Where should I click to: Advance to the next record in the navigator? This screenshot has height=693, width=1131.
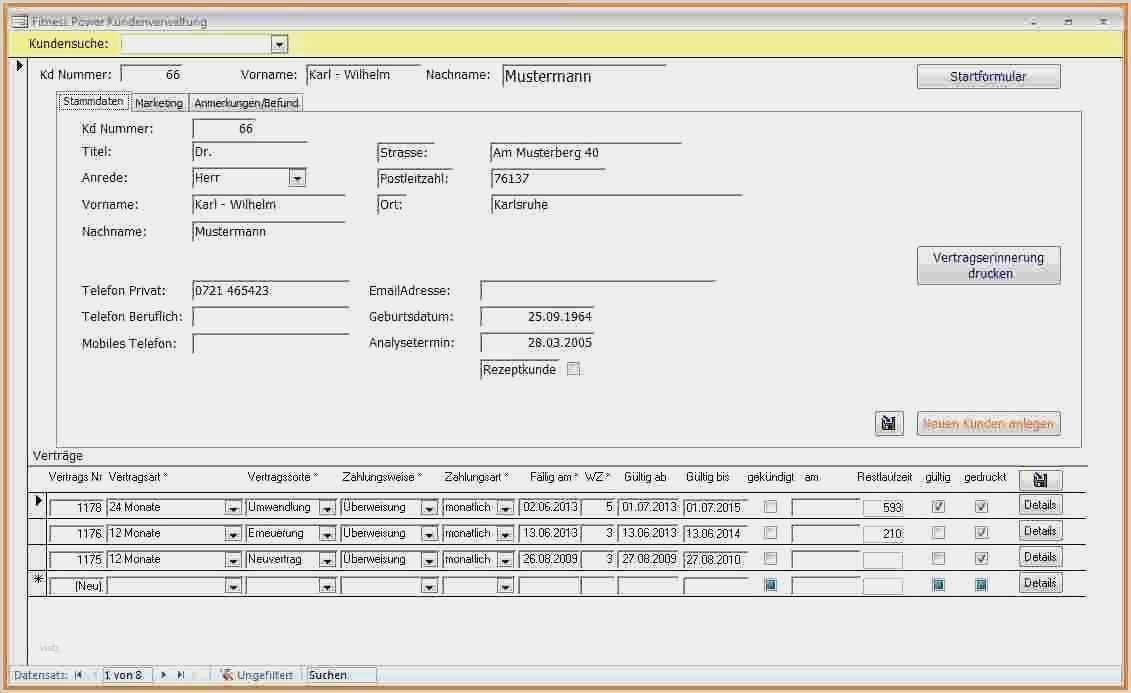coord(163,675)
